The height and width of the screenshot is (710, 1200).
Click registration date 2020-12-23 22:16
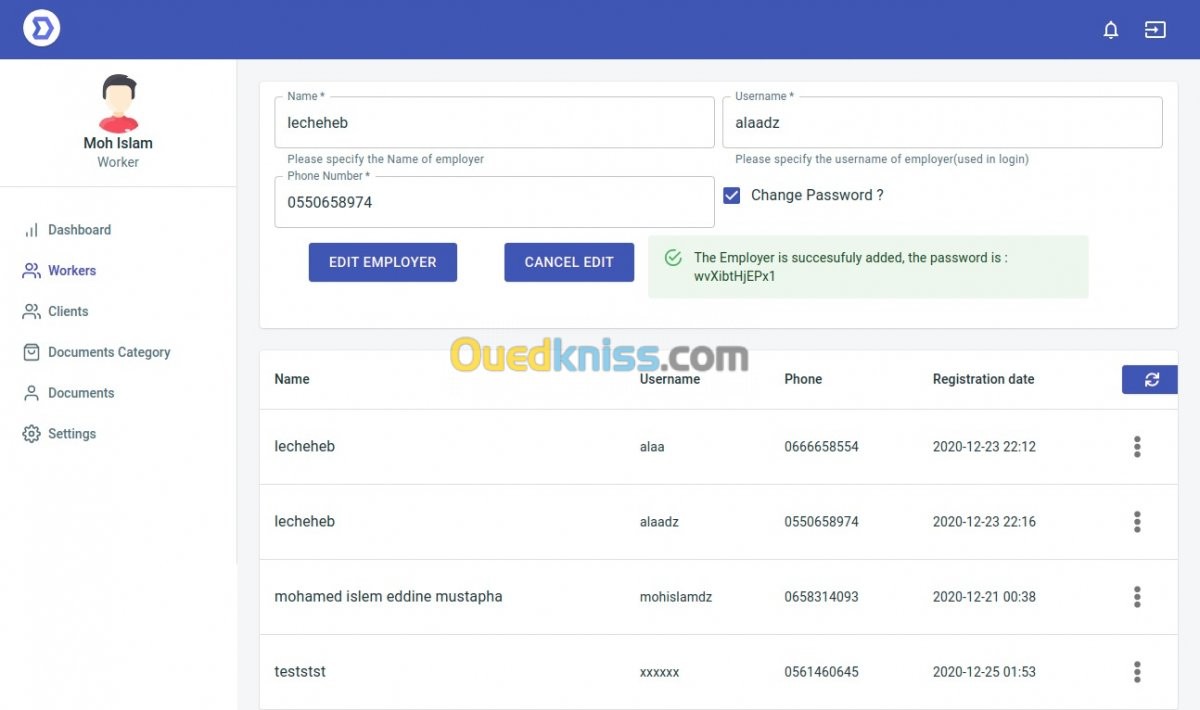pos(984,522)
